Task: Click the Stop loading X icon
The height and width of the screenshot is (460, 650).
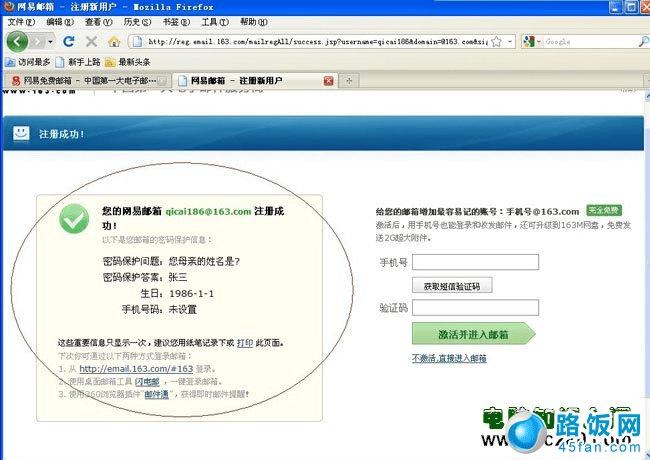Action: click(91, 41)
